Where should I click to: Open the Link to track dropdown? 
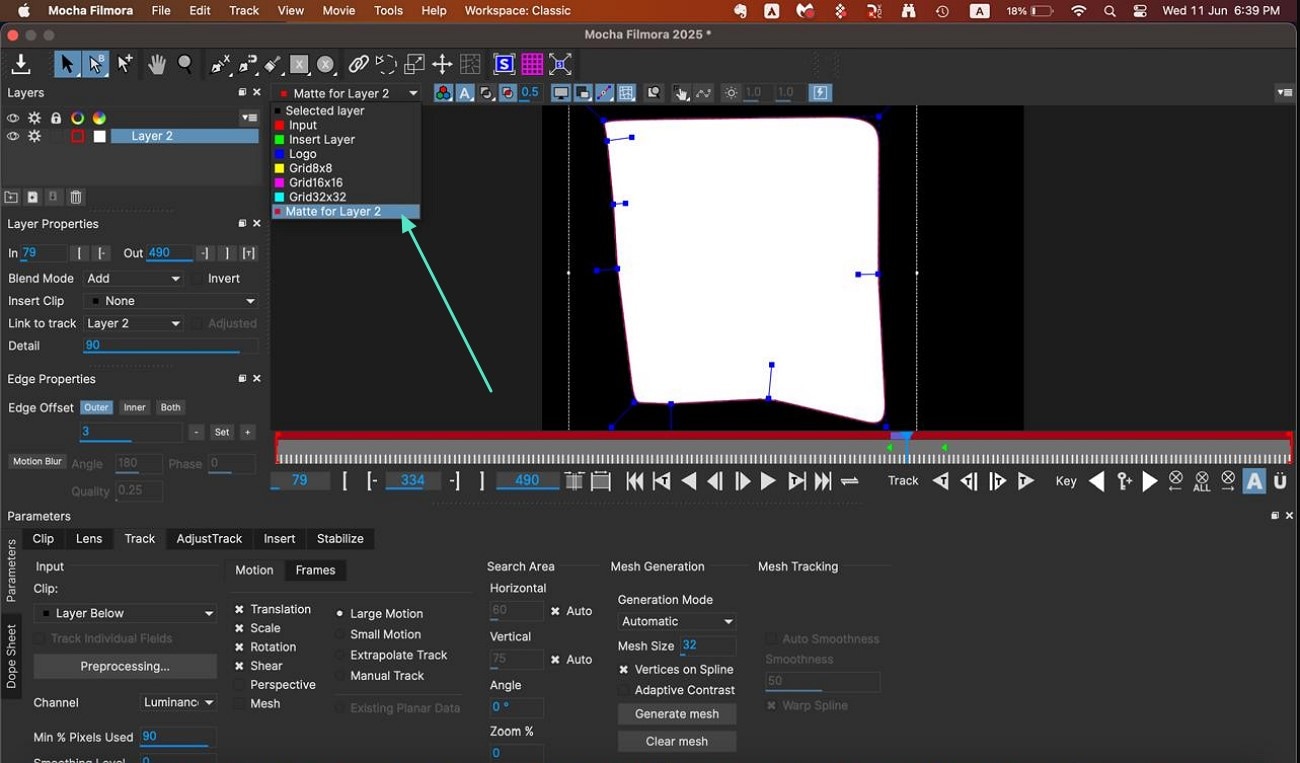click(x=133, y=324)
